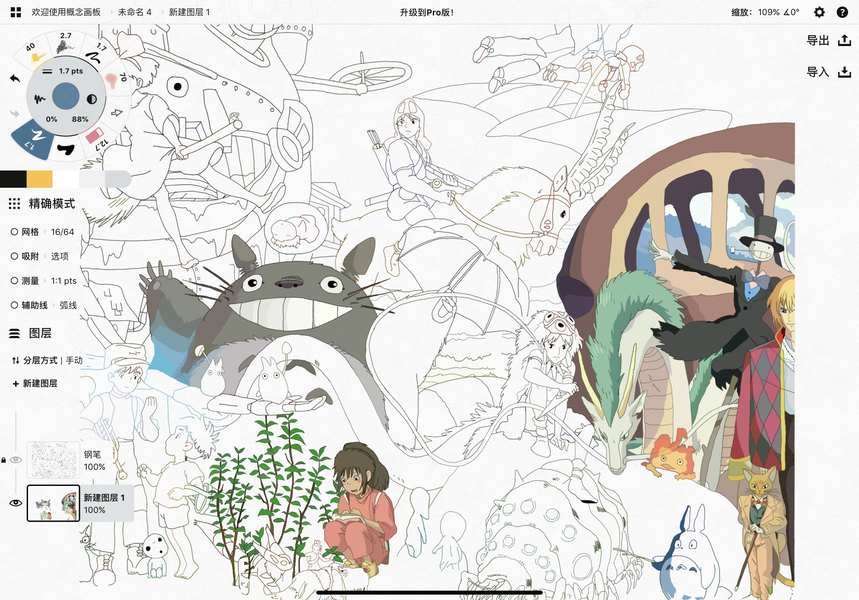This screenshot has width=859, height=600.
Task: Open measure scale 1:1 pts
Action: click(64, 281)
